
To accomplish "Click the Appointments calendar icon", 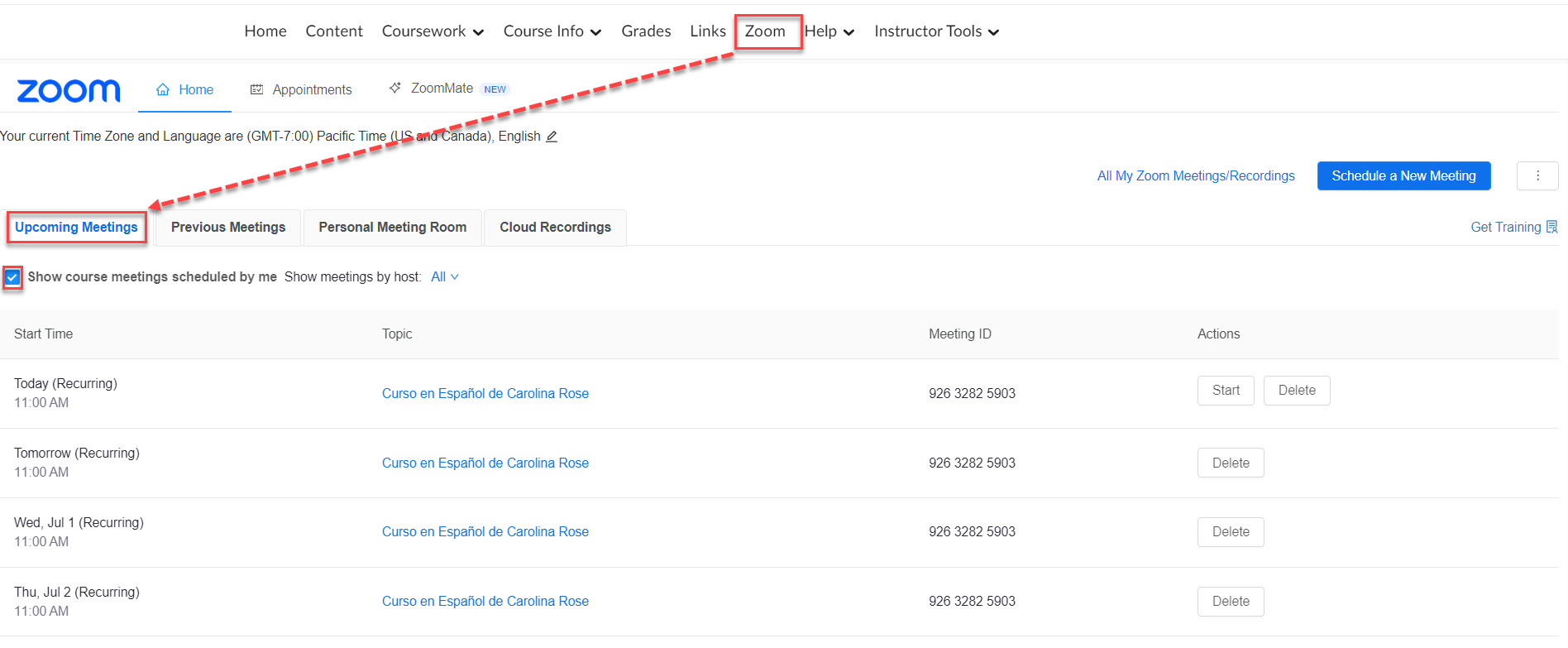I will click(257, 89).
